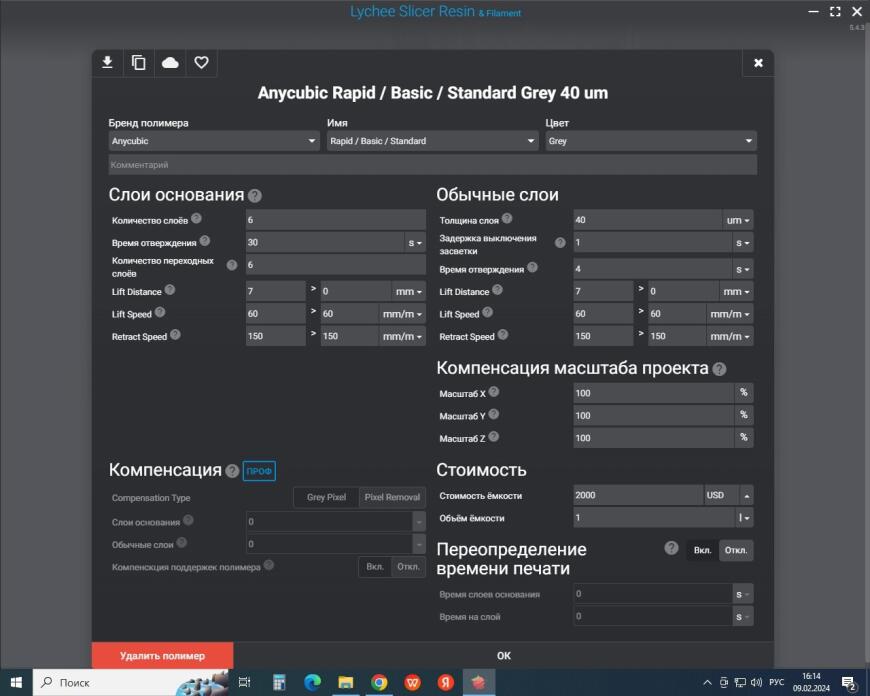Show help for Задержка выключения засветки

click(560, 243)
